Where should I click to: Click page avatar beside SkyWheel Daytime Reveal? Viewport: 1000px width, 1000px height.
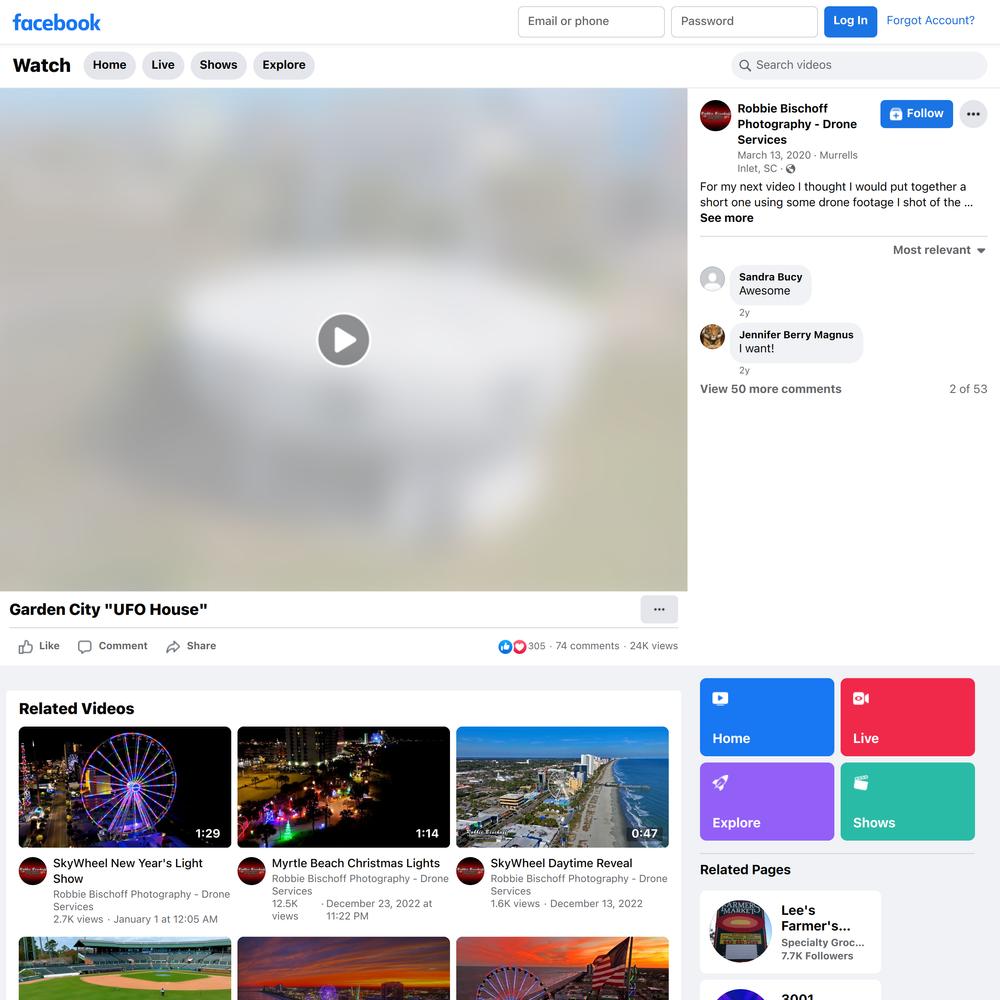click(470, 871)
